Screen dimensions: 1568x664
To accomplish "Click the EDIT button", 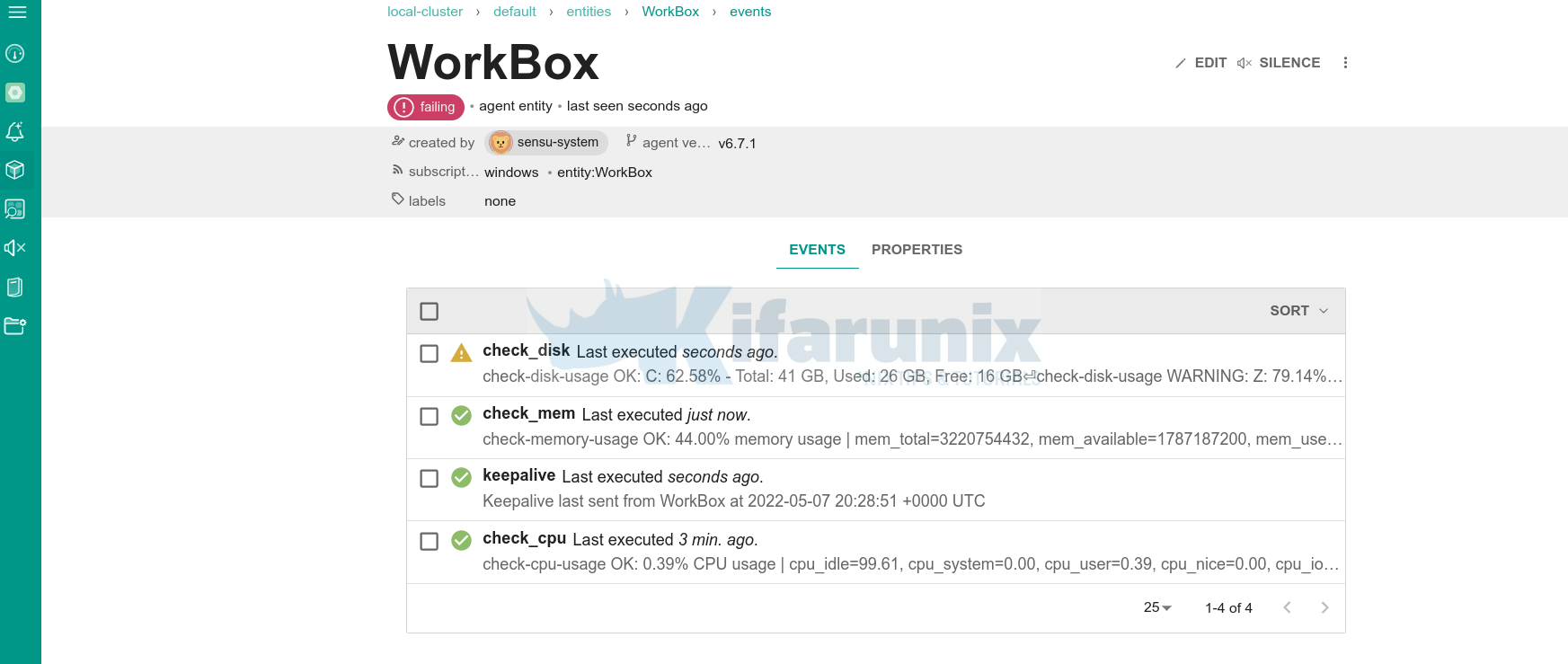I will [x=1200, y=63].
